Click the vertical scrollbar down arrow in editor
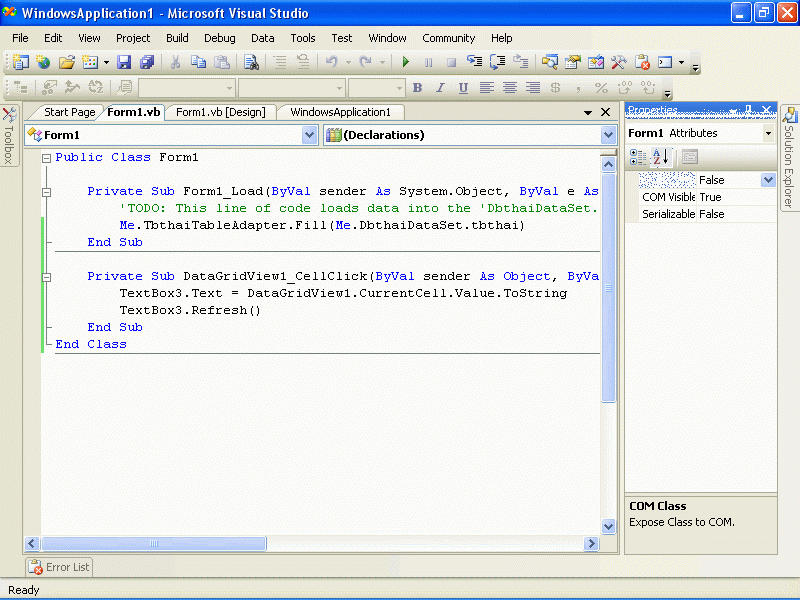The height and width of the screenshot is (600, 800). pyautogui.click(x=608, y=526)
